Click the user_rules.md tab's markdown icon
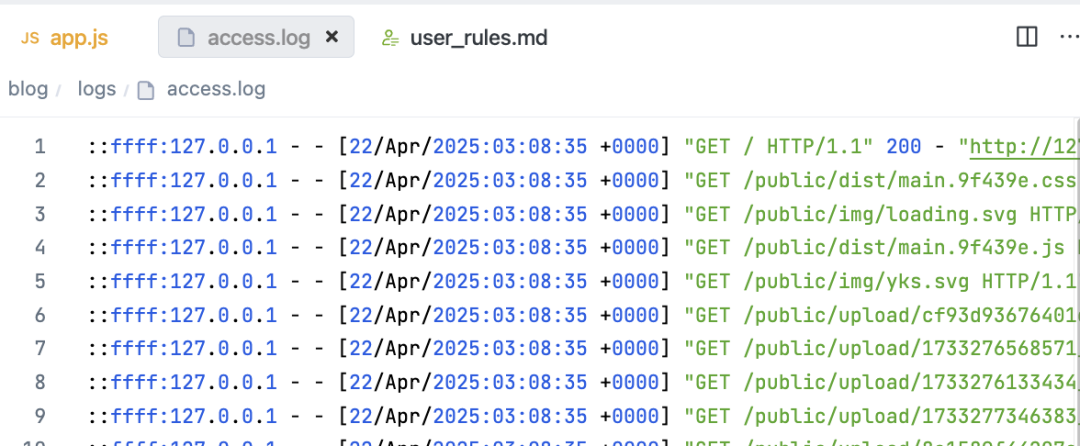The height and width of the screenshot is (446, 1080). tap(390, 38)
